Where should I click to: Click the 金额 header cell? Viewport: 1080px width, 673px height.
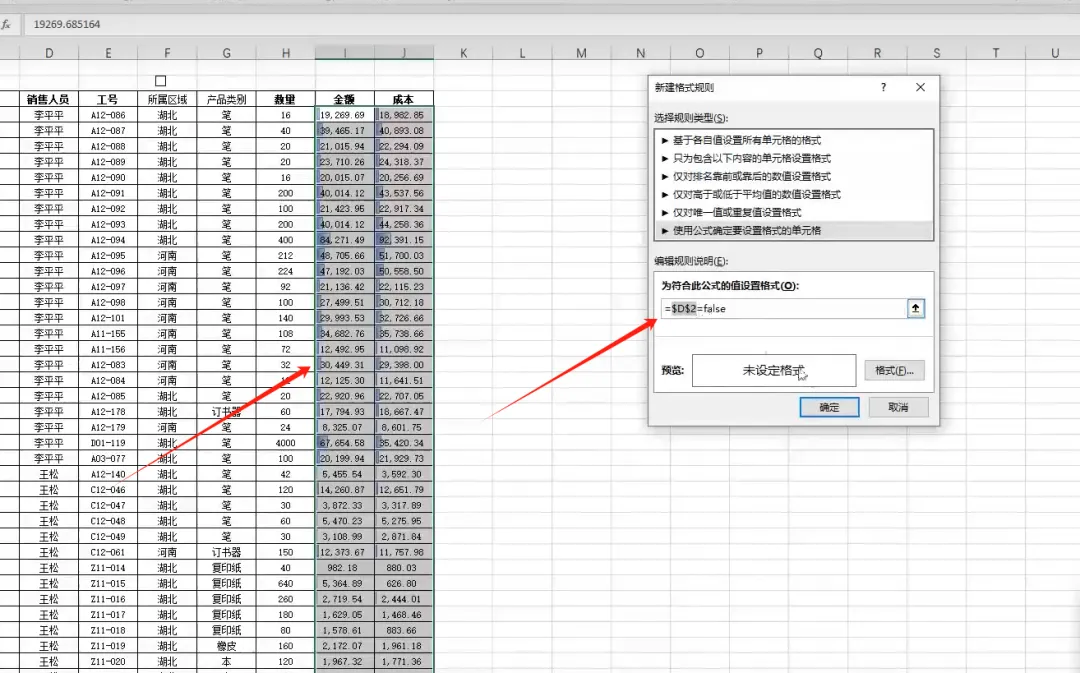[x=345, y=99]
